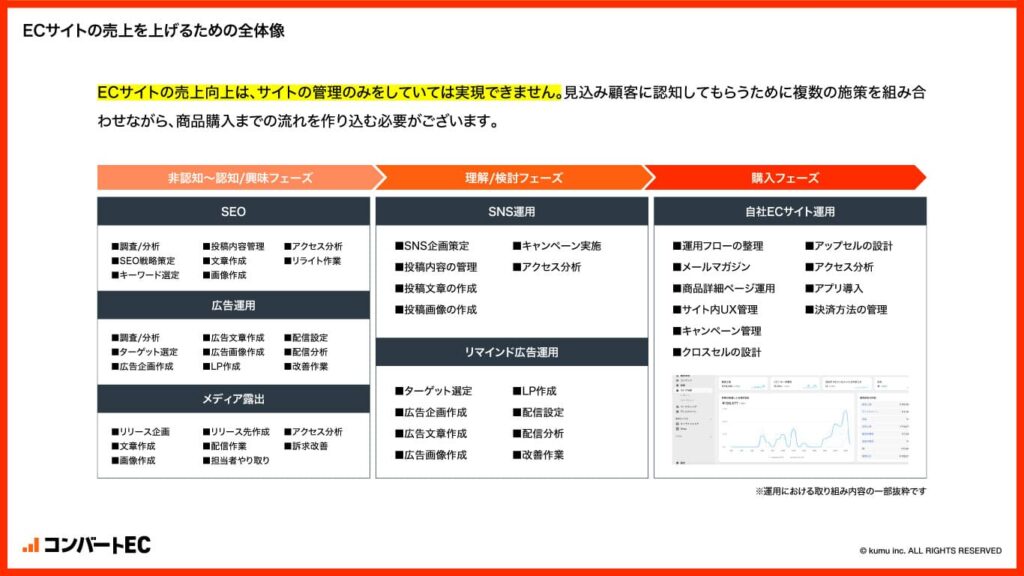Click the アップセルの設計 bullet item
The height and width of the screenshot is (576, 1024).
(848, 246)
